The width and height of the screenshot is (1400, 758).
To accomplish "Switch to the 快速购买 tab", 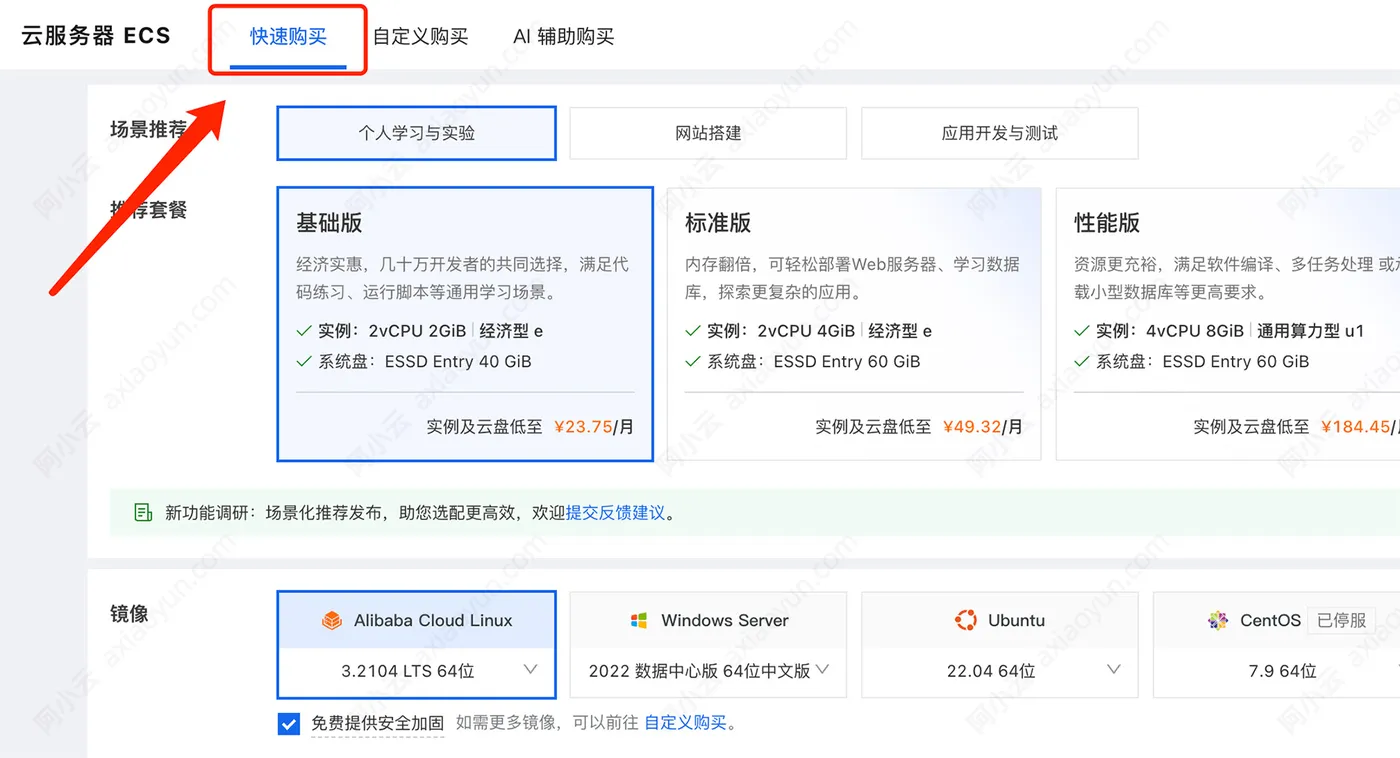I will (x=288, y=37).
